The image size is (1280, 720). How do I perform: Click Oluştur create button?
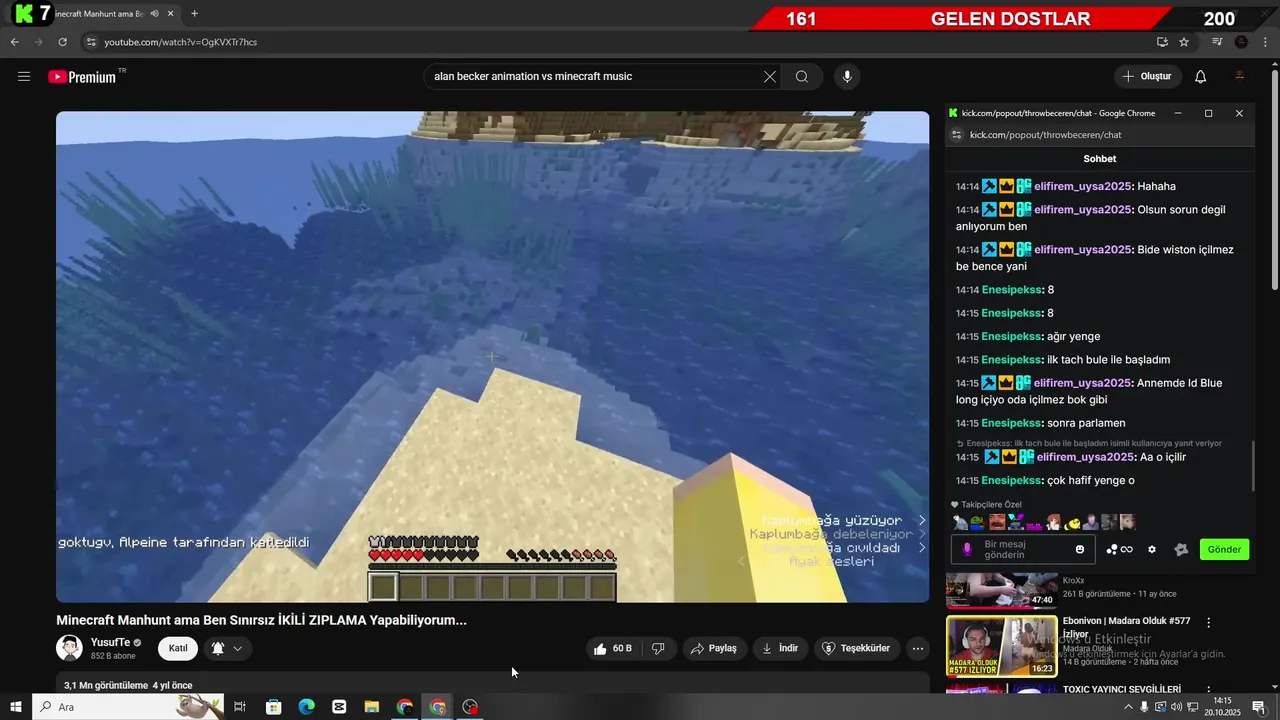tap(1148, 77)
